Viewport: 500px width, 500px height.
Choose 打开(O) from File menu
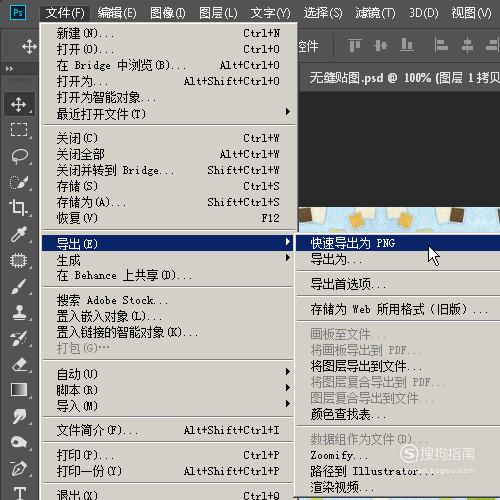coord(169,49)
